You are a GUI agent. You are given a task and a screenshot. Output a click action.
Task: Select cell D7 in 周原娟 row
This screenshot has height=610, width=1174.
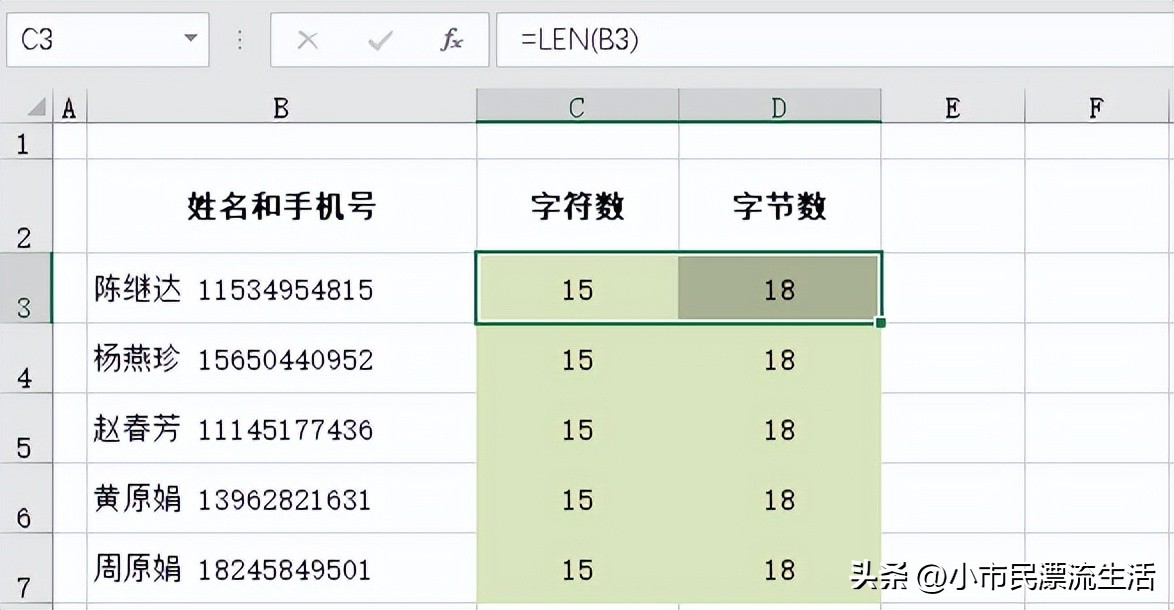point(779,567)
